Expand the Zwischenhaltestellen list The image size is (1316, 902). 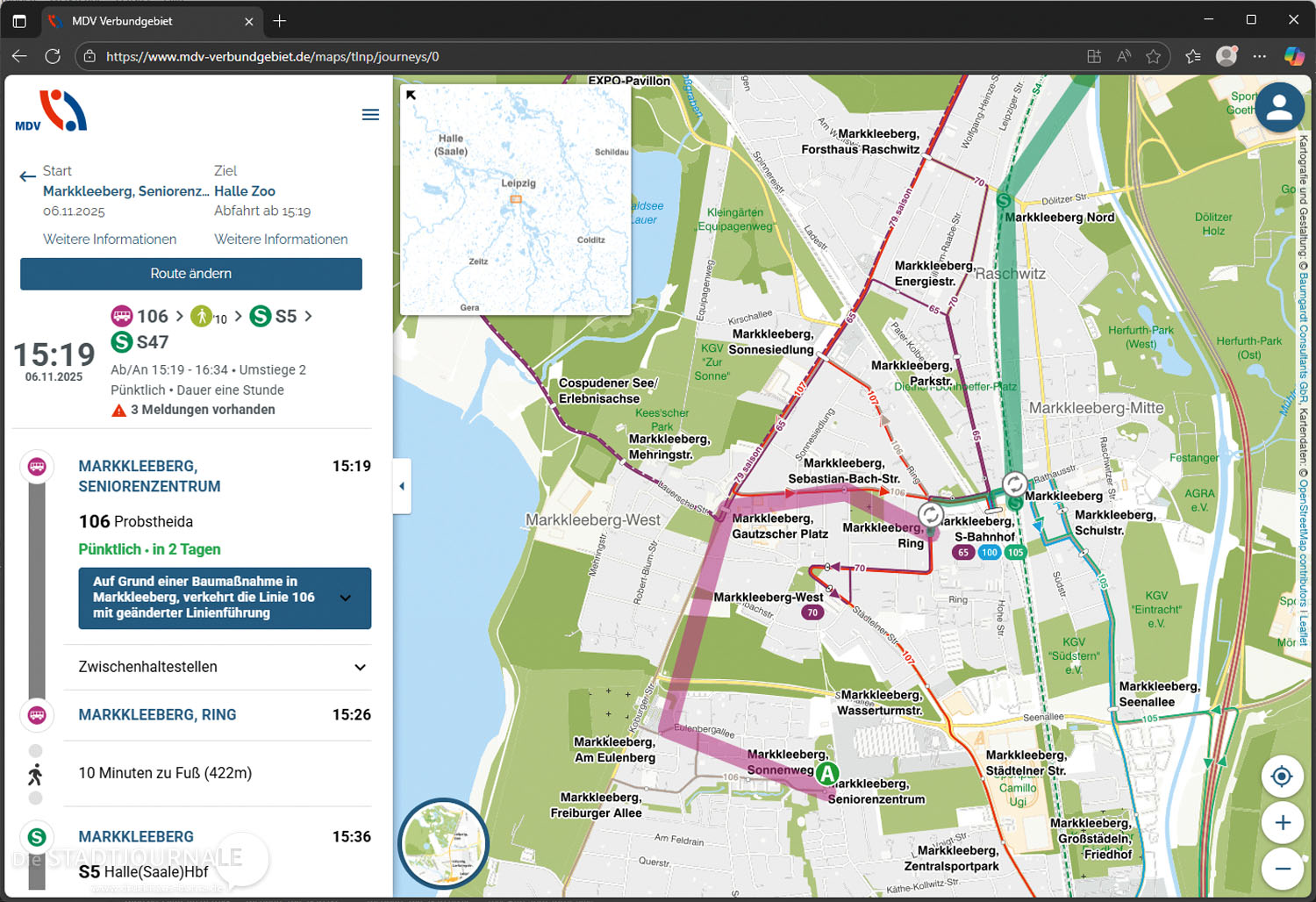click(360, 667)
